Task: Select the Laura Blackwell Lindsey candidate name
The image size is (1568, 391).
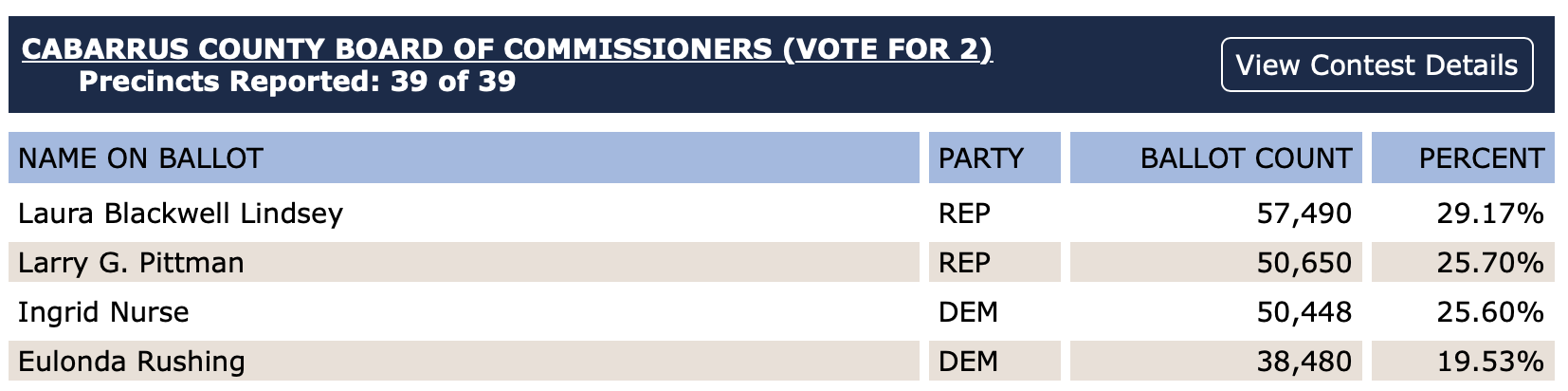Action: pyautogui.click(x=180, y=213)
